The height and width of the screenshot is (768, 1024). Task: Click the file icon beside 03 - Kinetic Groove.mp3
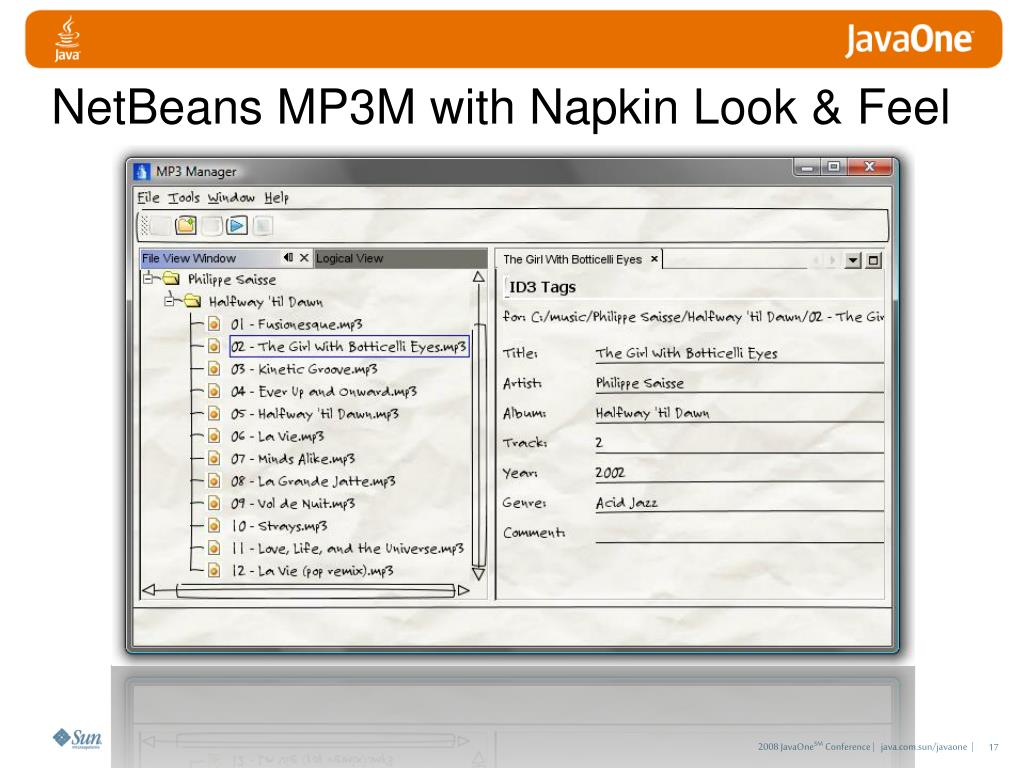tap(214, 369)
